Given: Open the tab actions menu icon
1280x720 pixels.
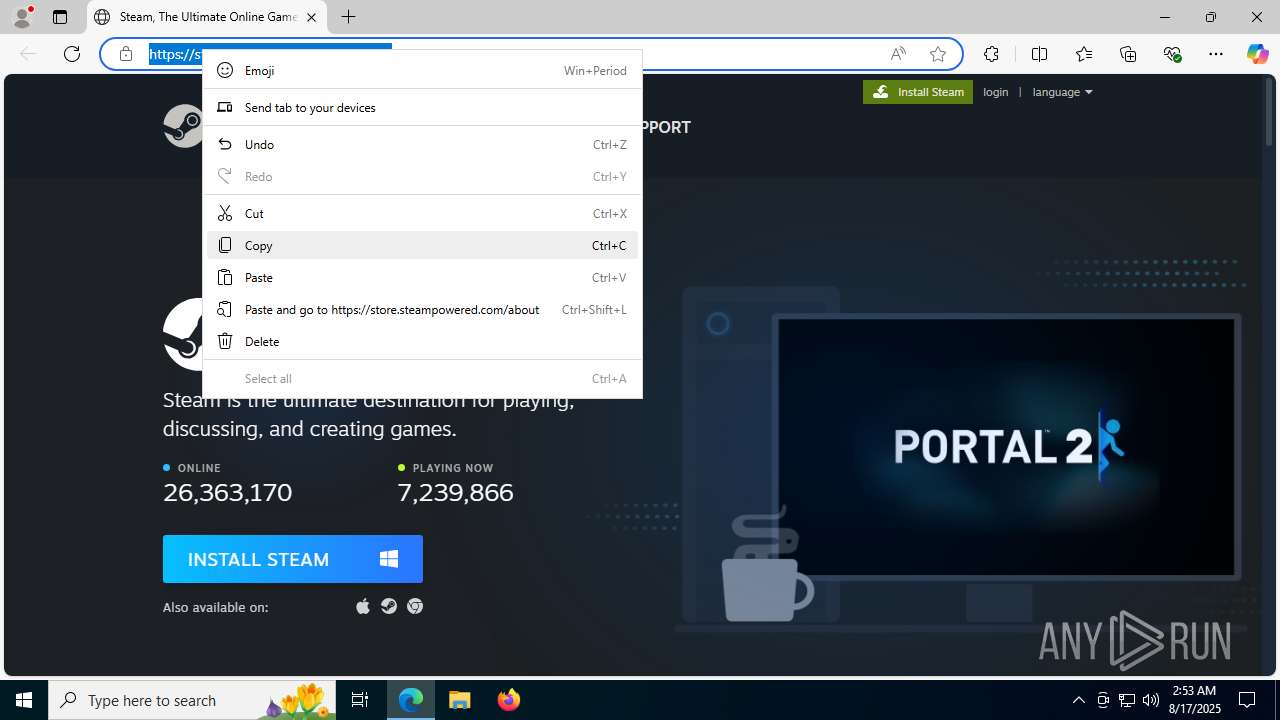Looking at the screenshot, I should point(60,17).
